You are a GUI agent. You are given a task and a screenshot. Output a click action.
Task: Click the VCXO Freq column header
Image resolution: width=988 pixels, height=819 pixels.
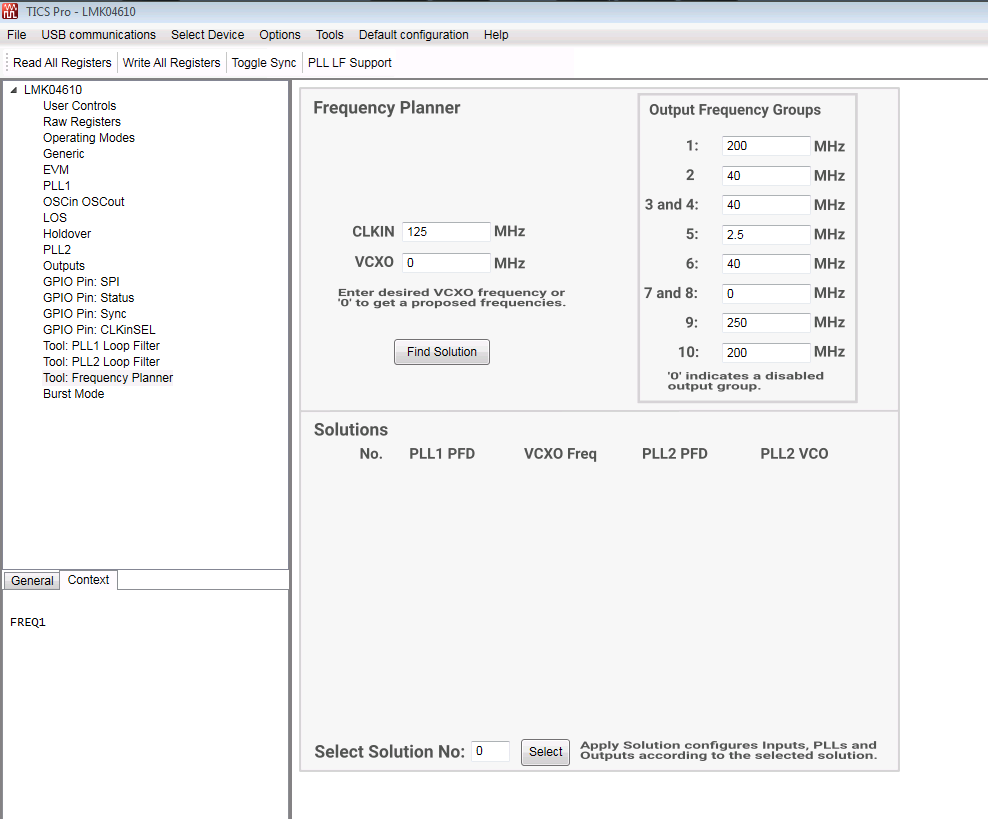click(560, 454)
